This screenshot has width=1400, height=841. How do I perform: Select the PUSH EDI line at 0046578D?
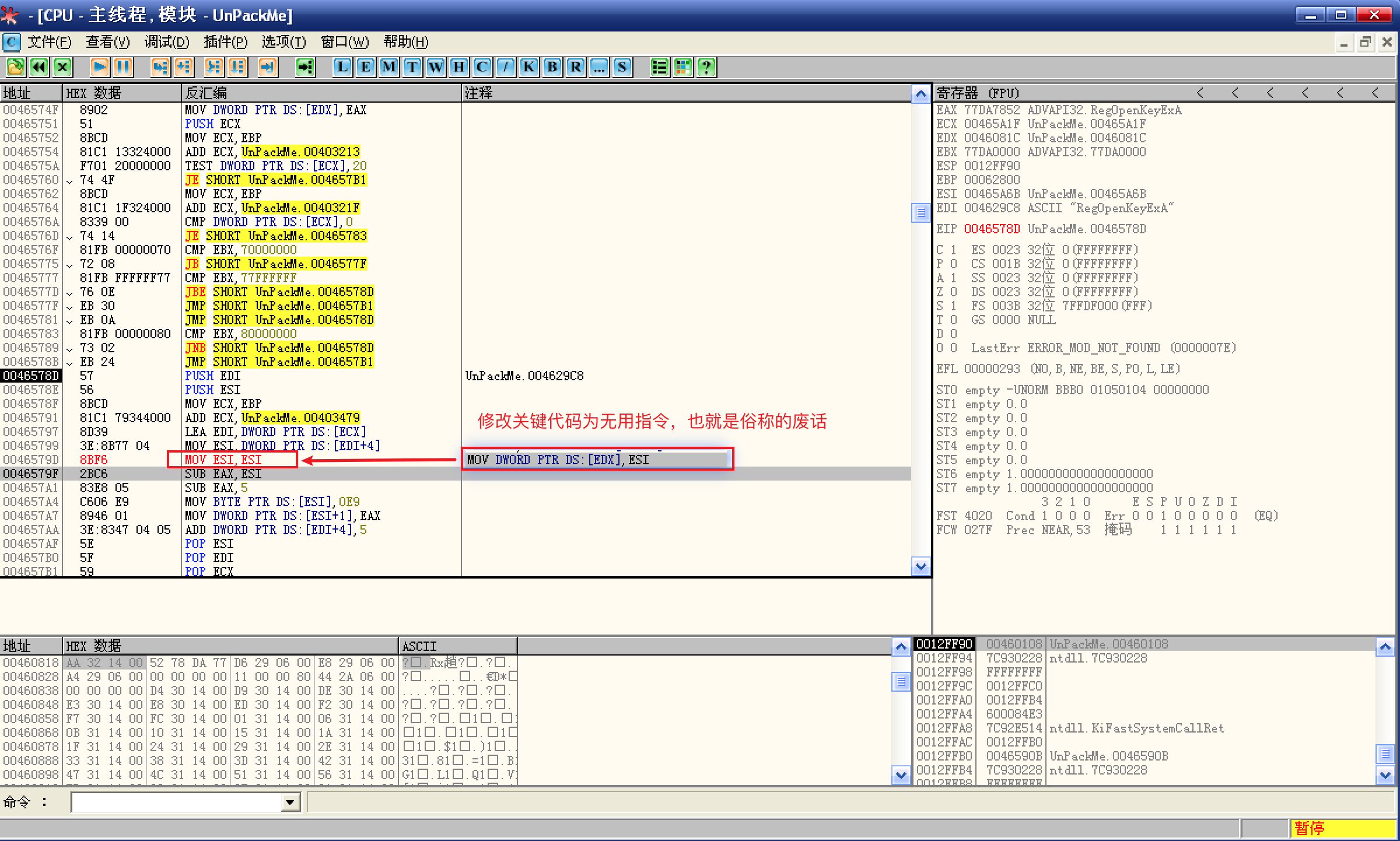click(213, 376)
